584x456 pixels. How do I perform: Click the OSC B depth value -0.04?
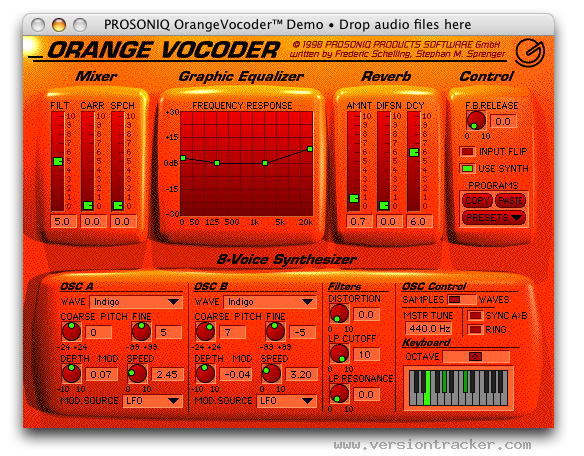tap(236, 374)
